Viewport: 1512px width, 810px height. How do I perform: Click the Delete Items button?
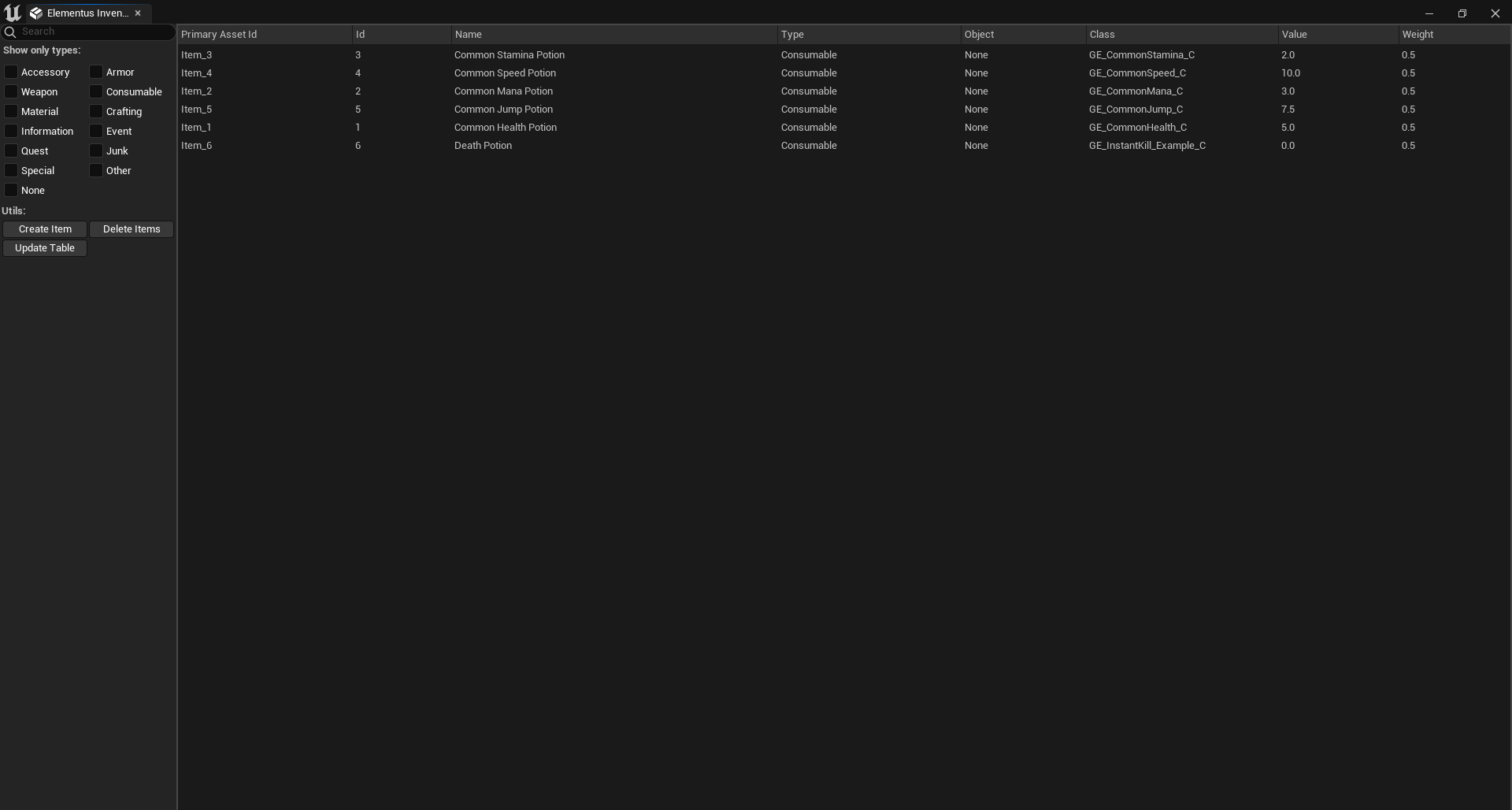coord(131,229)
